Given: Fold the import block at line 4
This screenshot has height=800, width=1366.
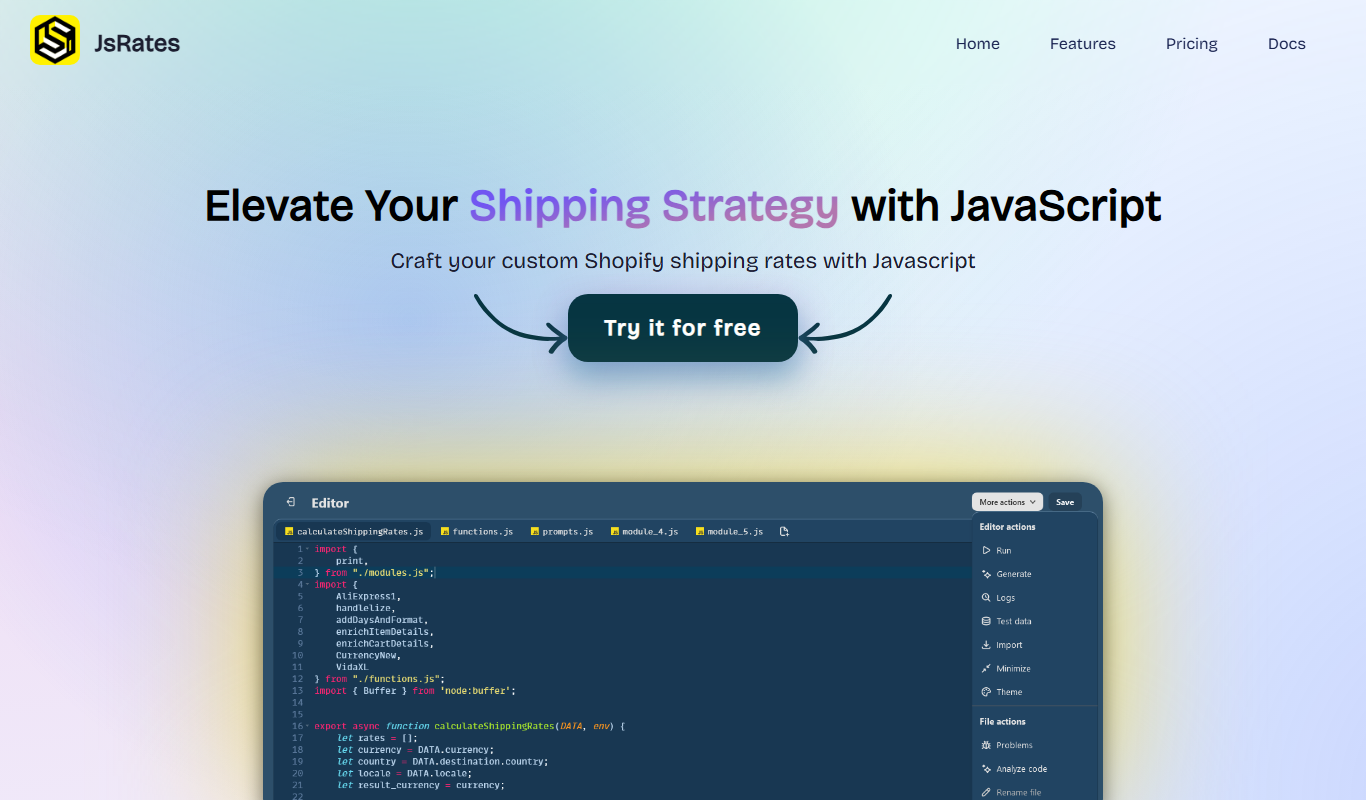Looking at the screenshot, I should pos(307,584).
